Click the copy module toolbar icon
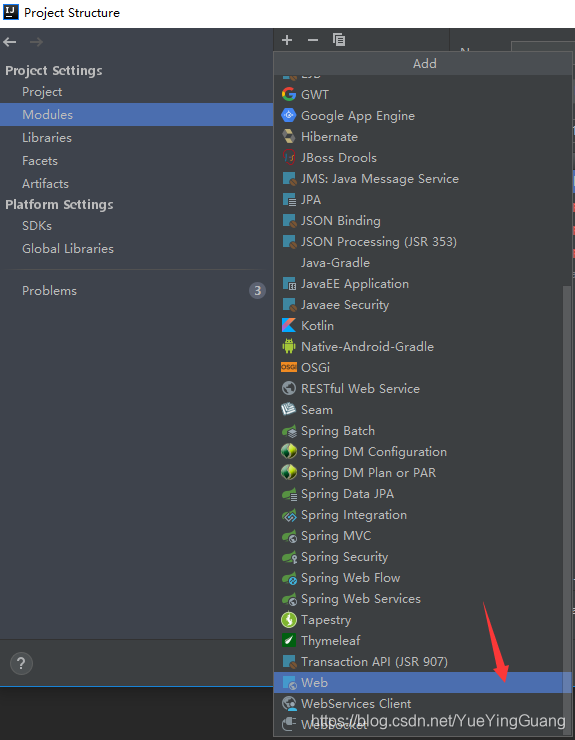The height and width of the screenshot is (740, 575). pyautogui.click(x=338, y=40)
